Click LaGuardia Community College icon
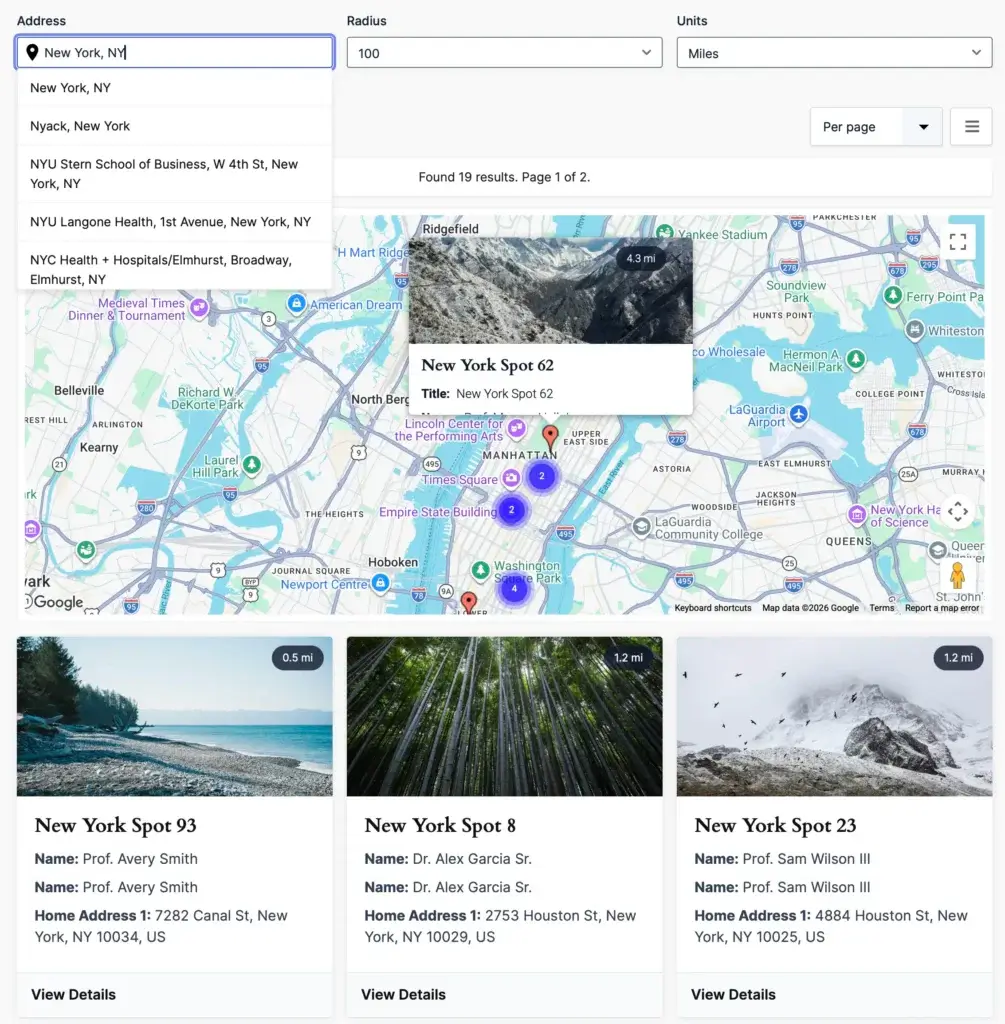1005x1024 pixels. click(x=641, y=526)
